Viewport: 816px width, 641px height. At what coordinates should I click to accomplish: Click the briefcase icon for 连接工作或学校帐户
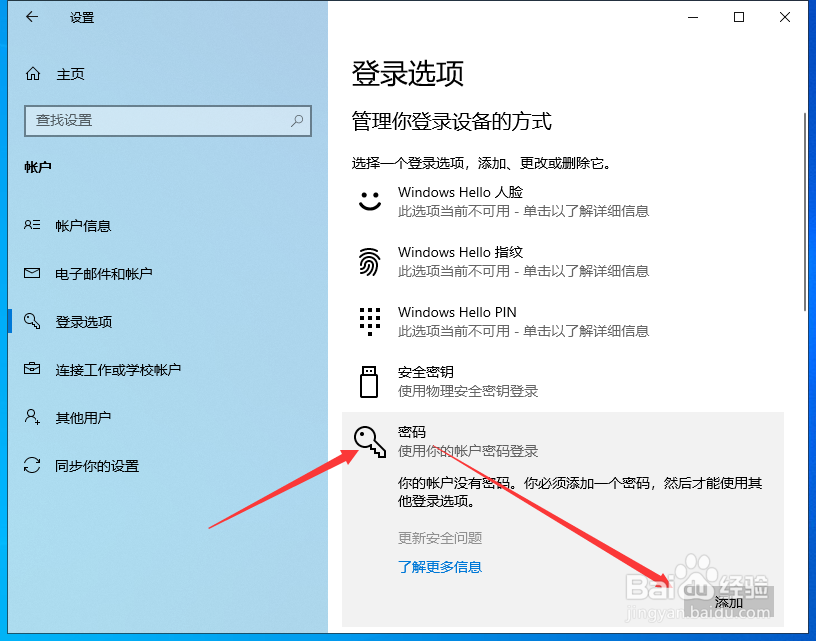(32, 368)
